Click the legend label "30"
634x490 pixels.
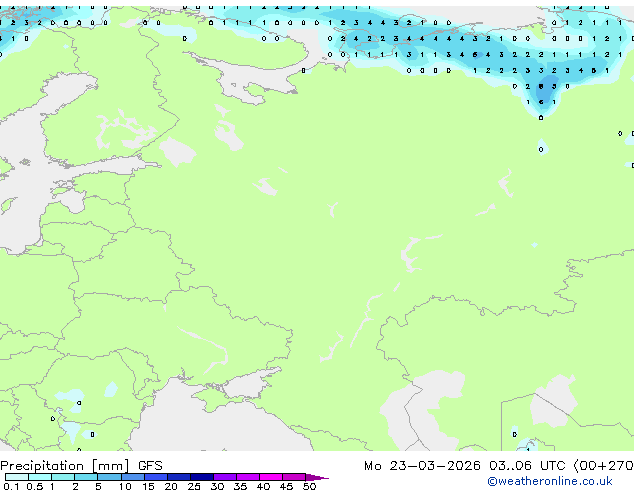[x=217, y=486]
